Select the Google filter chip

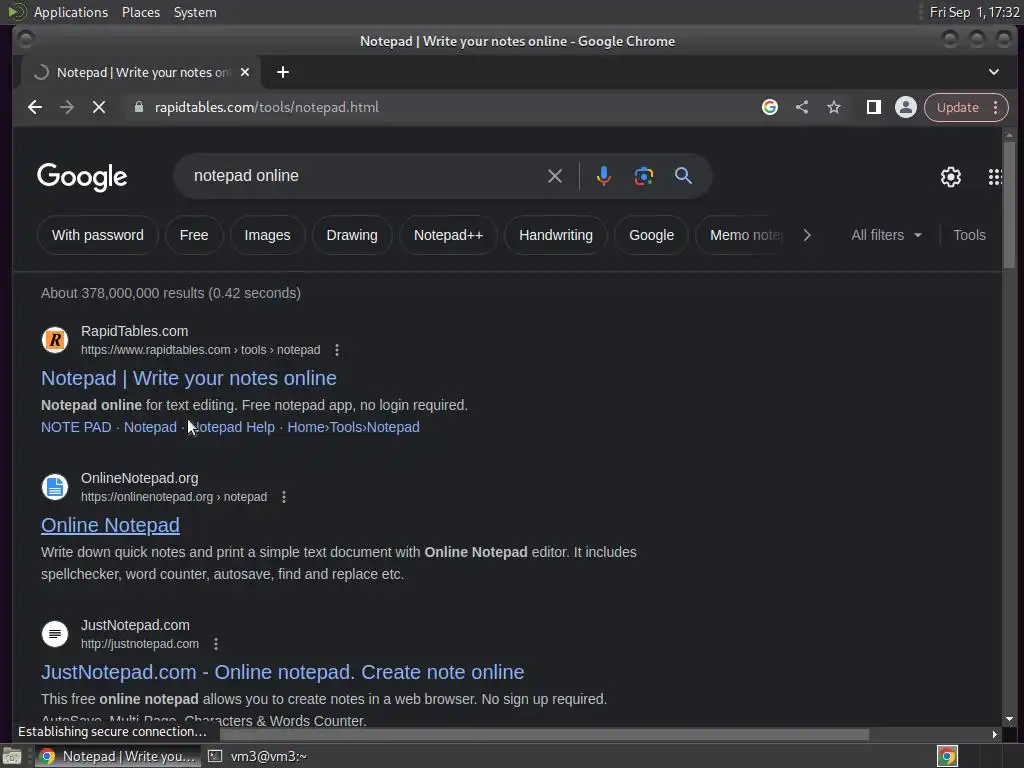651,235
